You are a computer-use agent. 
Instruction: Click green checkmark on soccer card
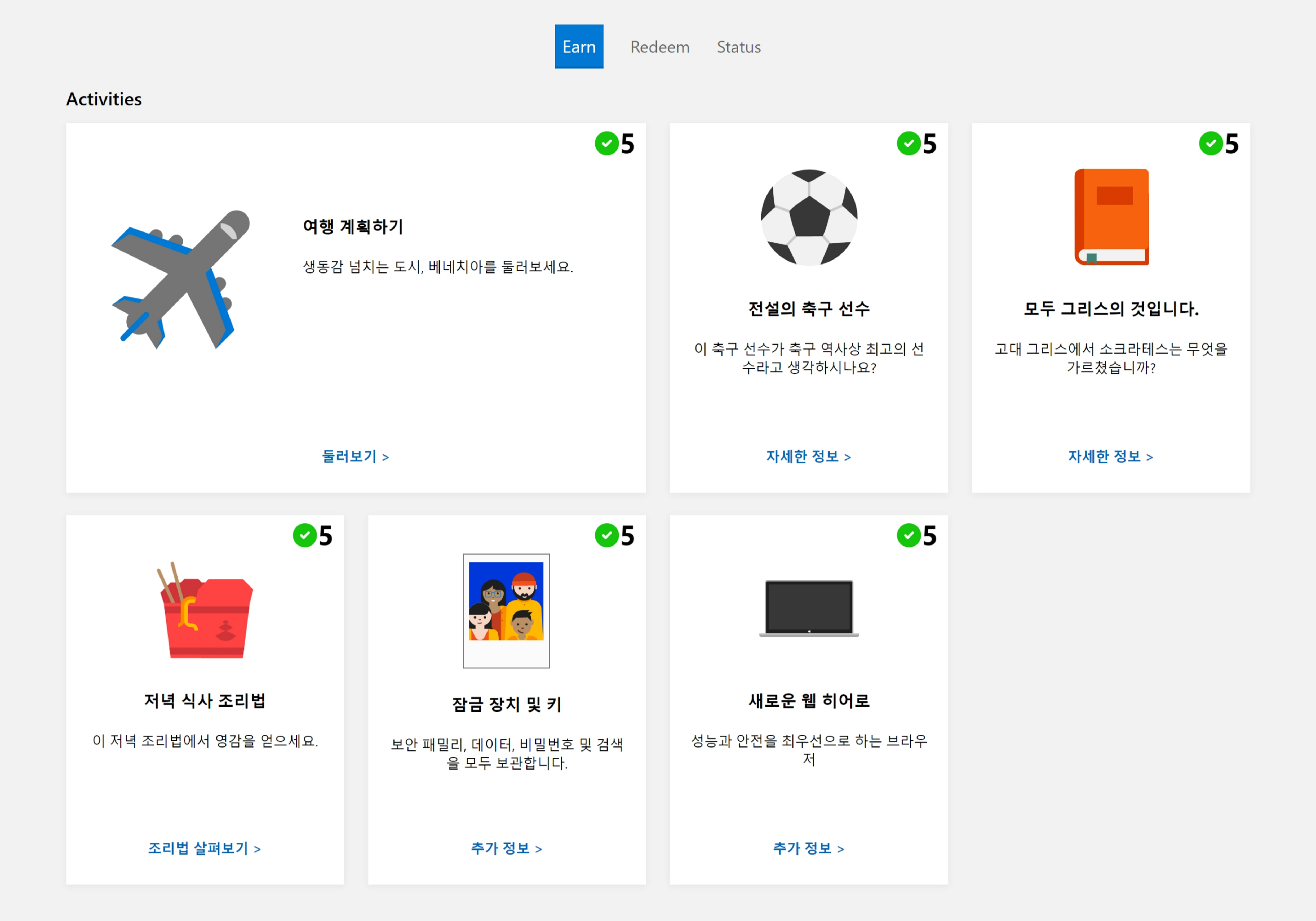coord(909,143)
